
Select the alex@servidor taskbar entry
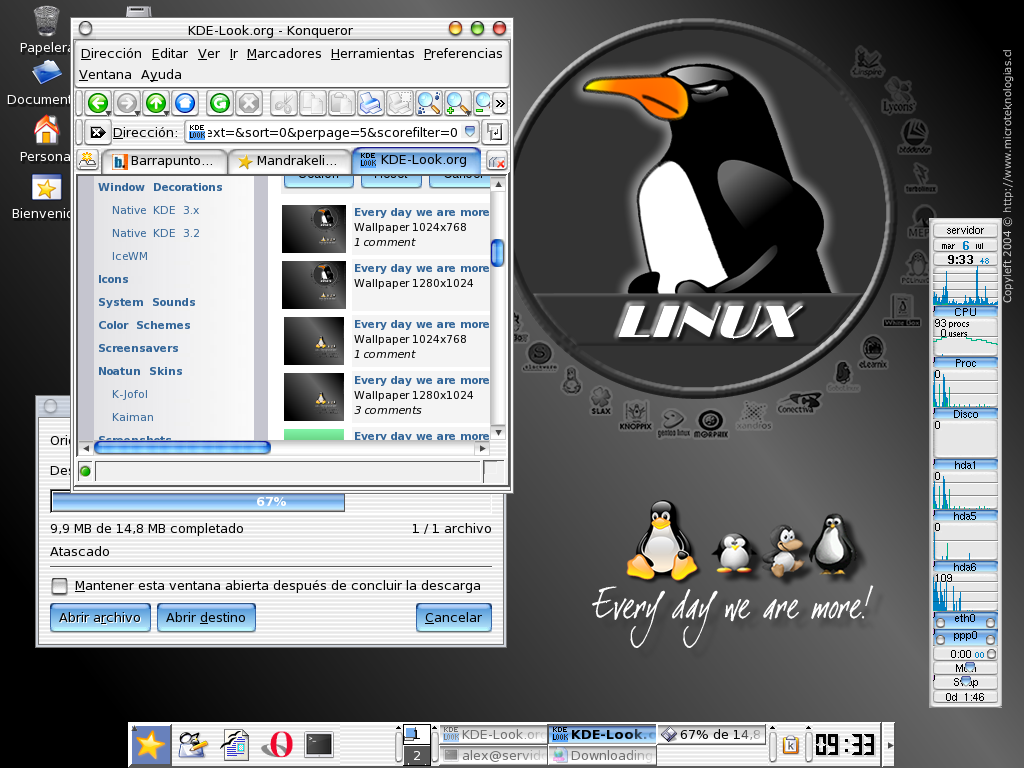point(494,756)
